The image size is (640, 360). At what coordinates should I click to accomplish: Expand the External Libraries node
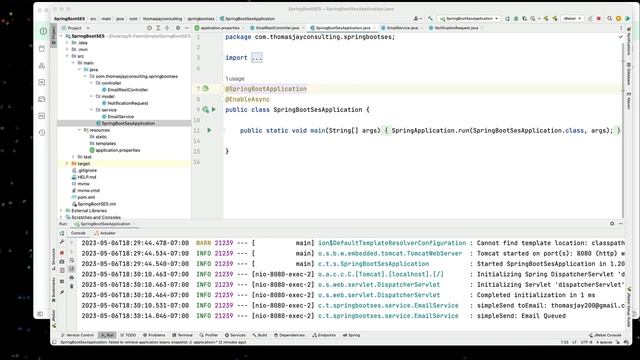62,211
